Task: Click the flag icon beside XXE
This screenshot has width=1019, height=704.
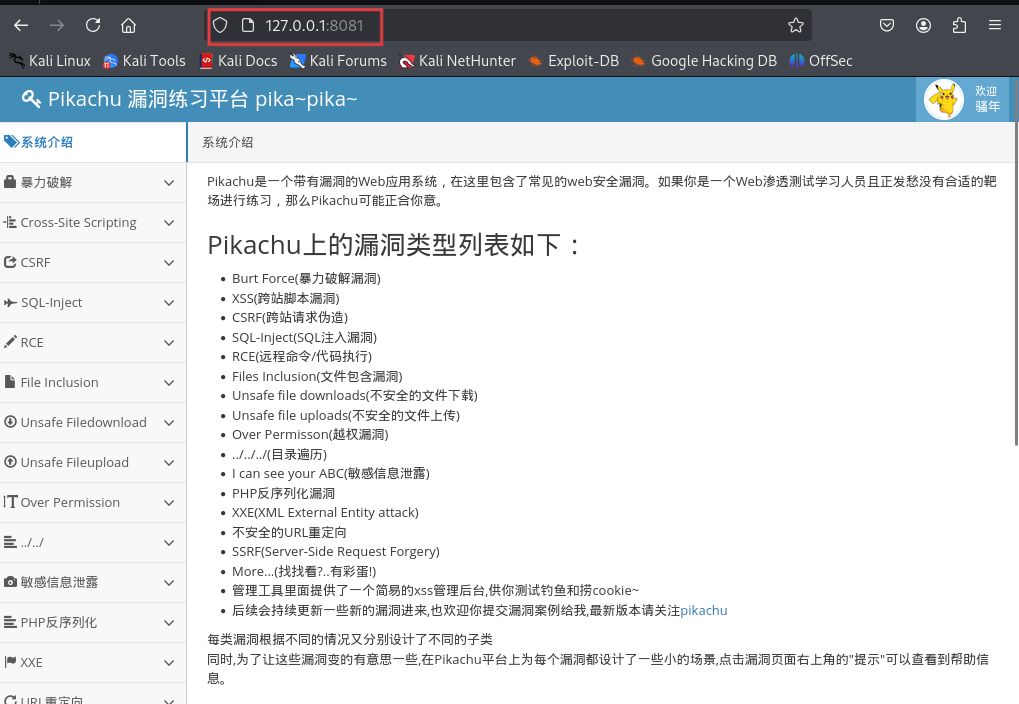Action: (10, 662)
